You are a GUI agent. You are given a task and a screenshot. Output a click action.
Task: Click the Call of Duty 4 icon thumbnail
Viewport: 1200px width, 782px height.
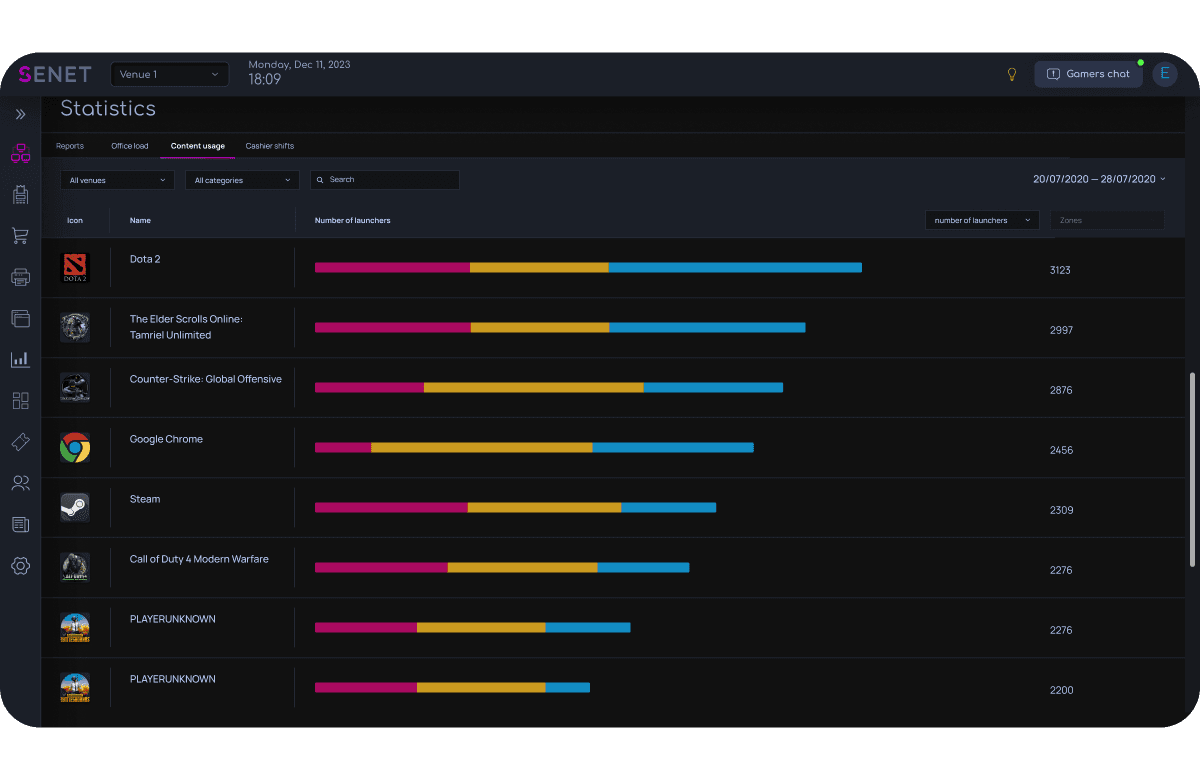75,567
